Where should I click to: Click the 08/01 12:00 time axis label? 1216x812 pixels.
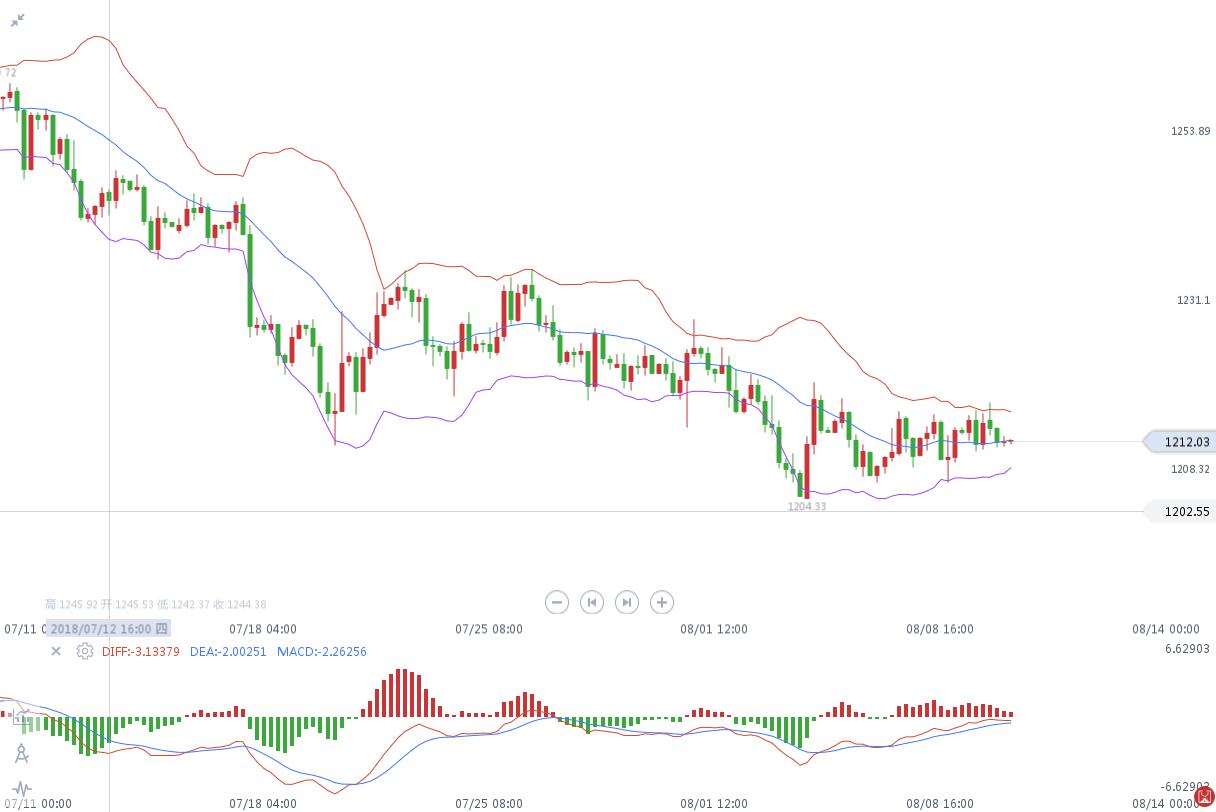714,629
